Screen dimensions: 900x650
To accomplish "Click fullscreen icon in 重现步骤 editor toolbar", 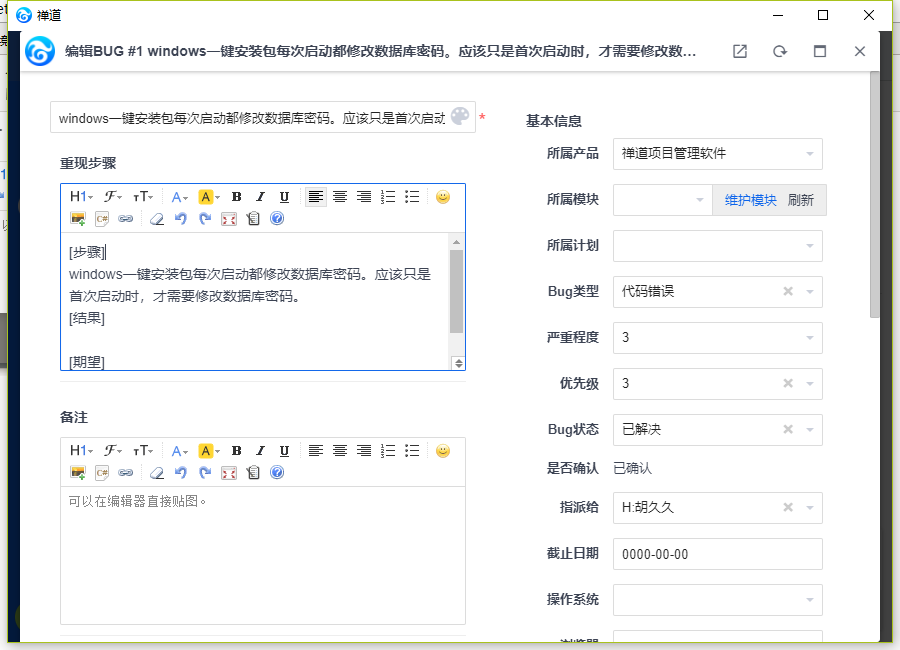I will (x=229, y=218).
